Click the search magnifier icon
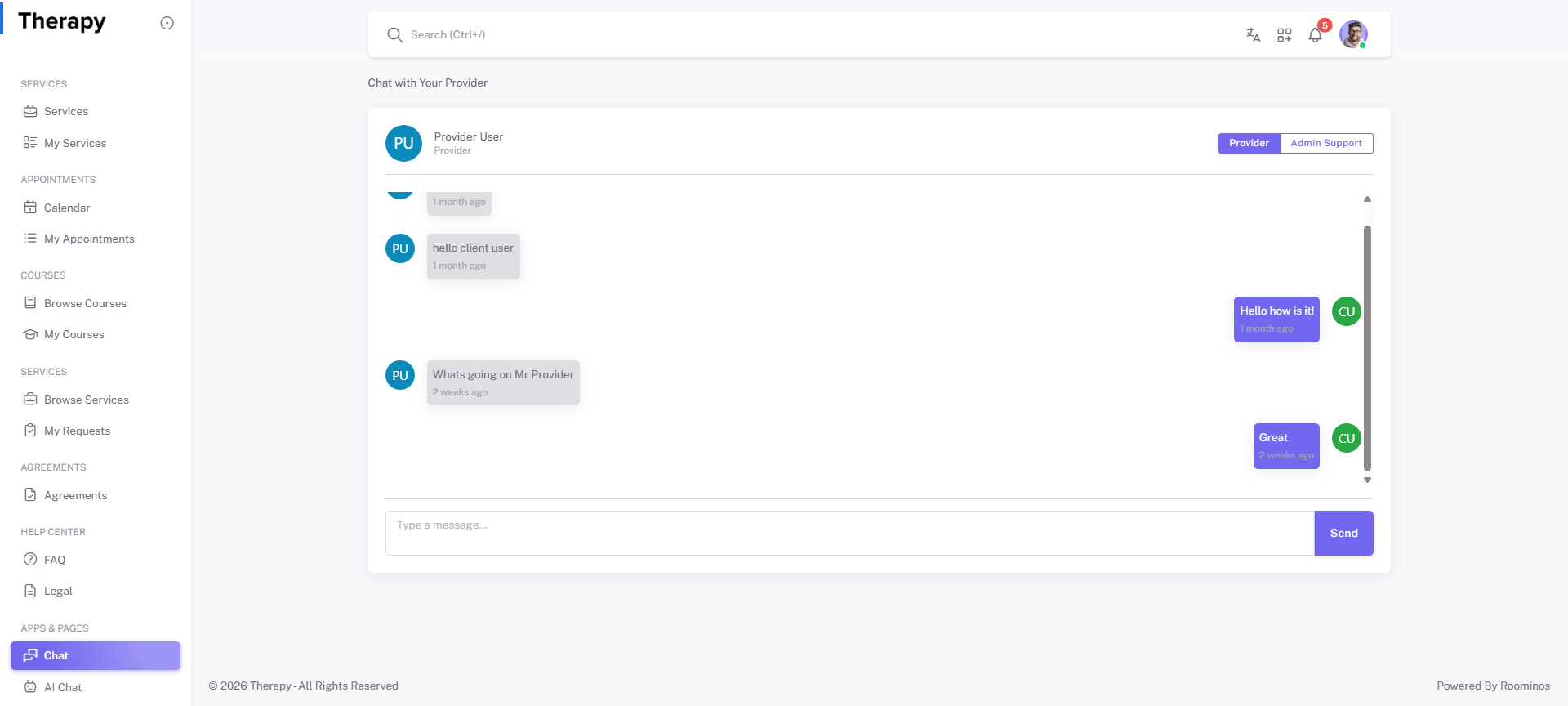Image resolution: width=1568 pixels, height=706 pixels. (394, 34)
